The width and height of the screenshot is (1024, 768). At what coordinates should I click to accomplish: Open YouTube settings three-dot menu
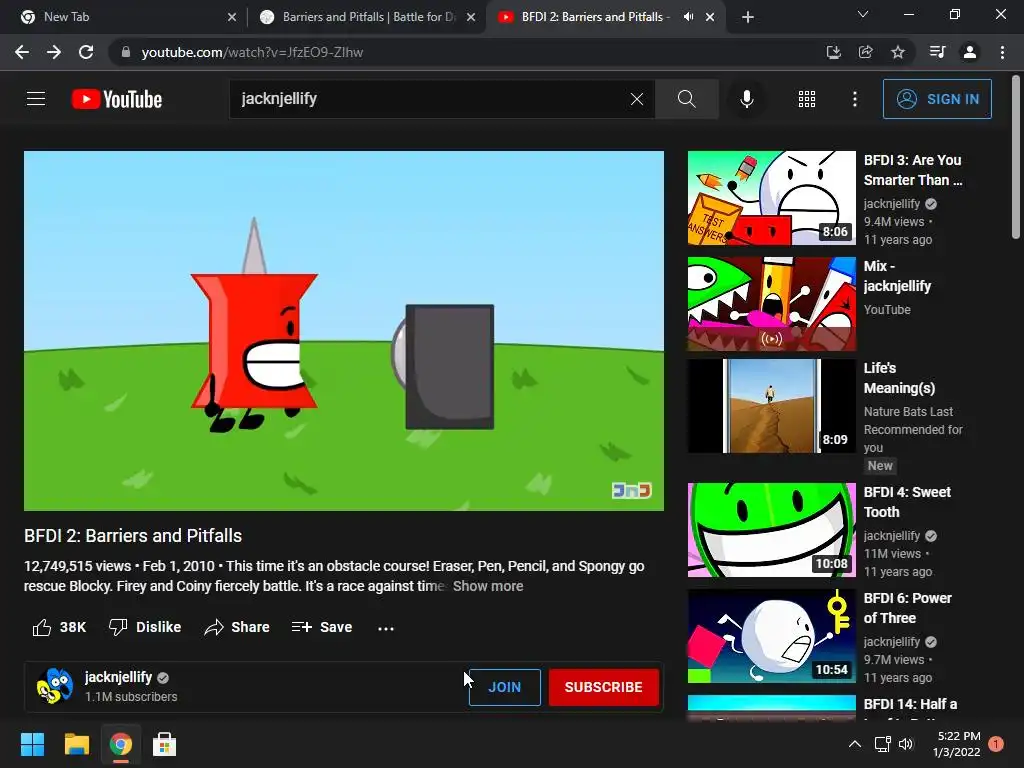[x=854, y=99]
